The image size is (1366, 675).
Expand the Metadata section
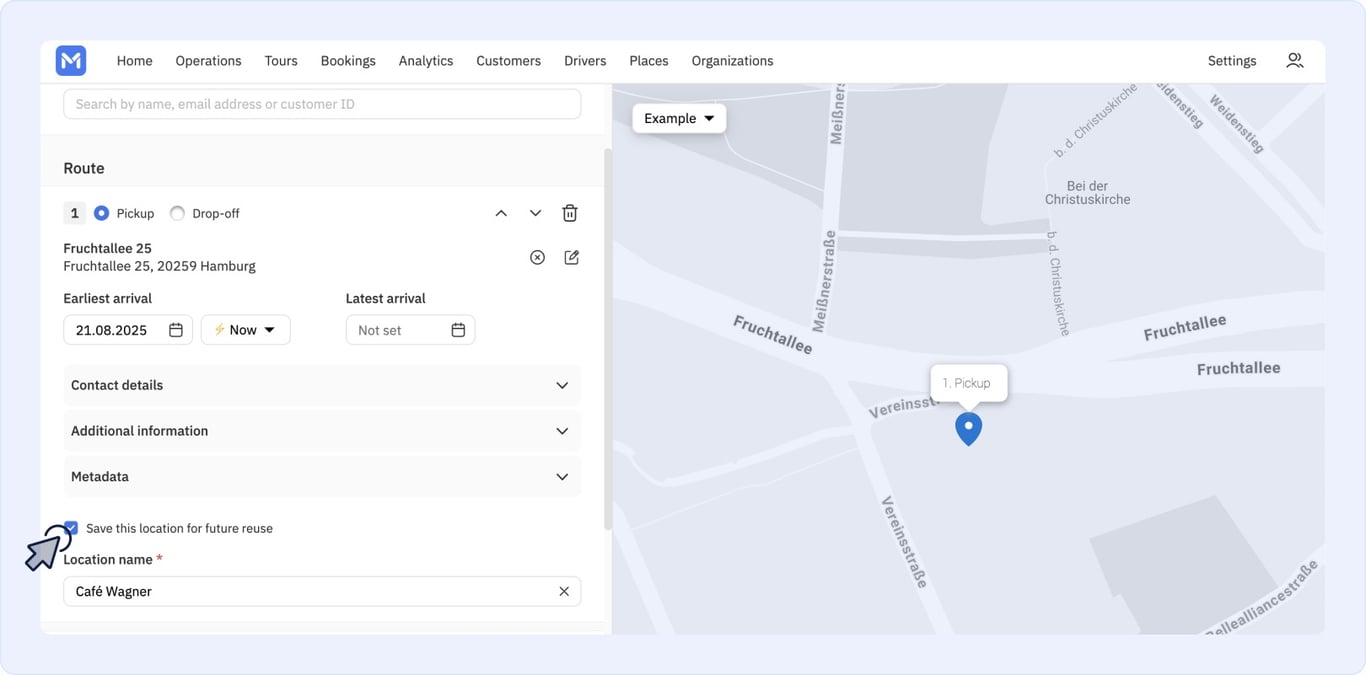click(x=322, y=477)
